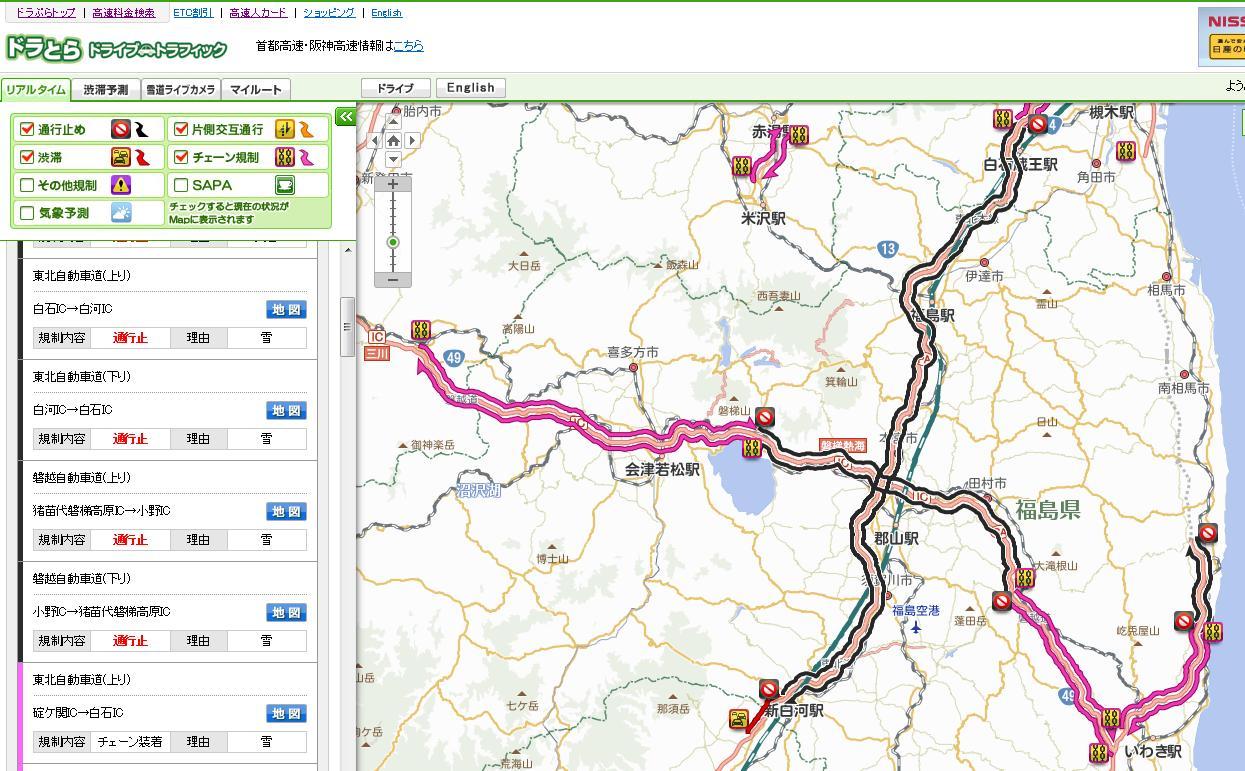The height and width of the screenshot is (771, 1245).
Task: Click the congestion car legend icon
Action: click(x=121, y=157)
